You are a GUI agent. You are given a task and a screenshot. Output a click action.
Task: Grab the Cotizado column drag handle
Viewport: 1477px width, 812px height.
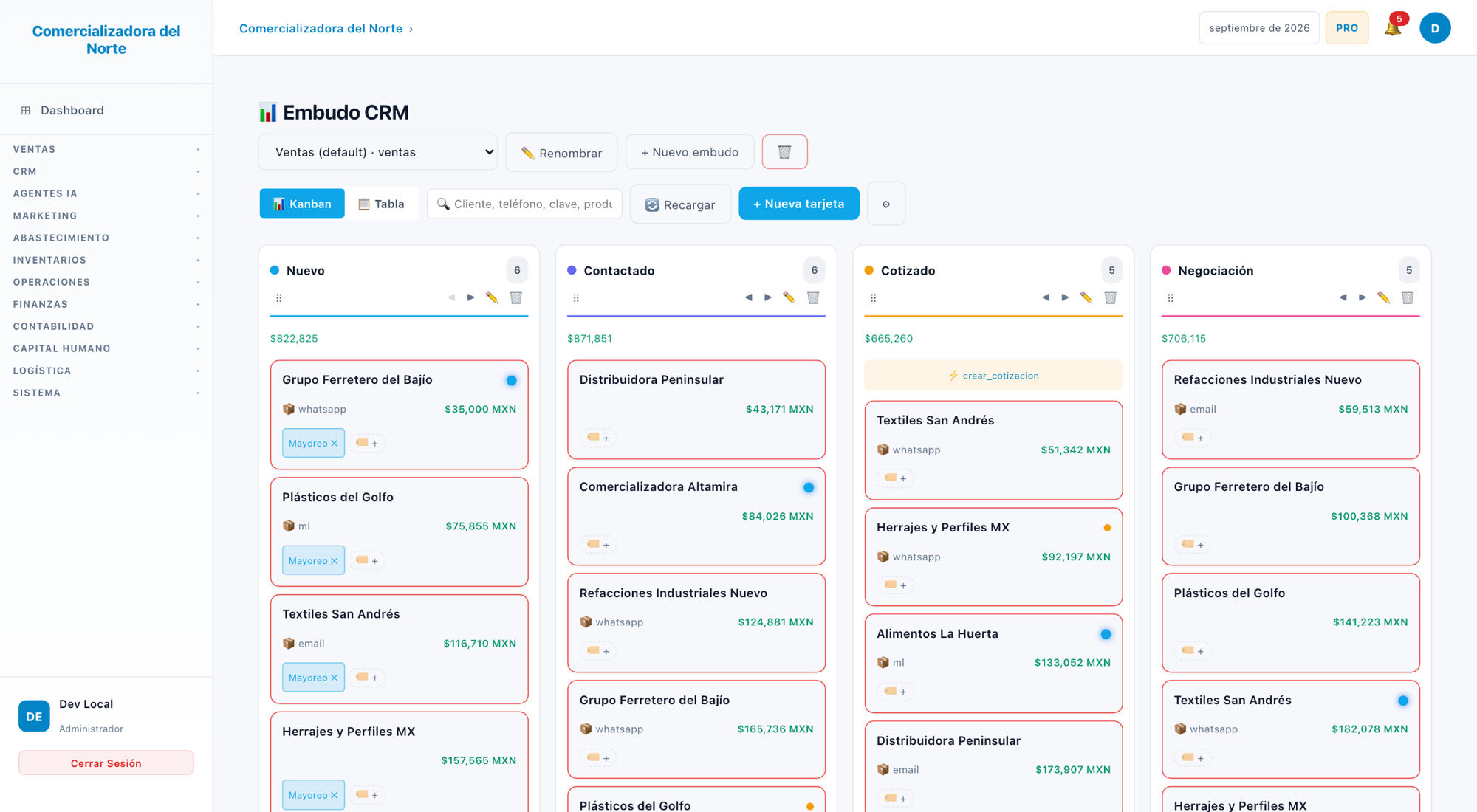pyautogui.click(x=873, y=297)
